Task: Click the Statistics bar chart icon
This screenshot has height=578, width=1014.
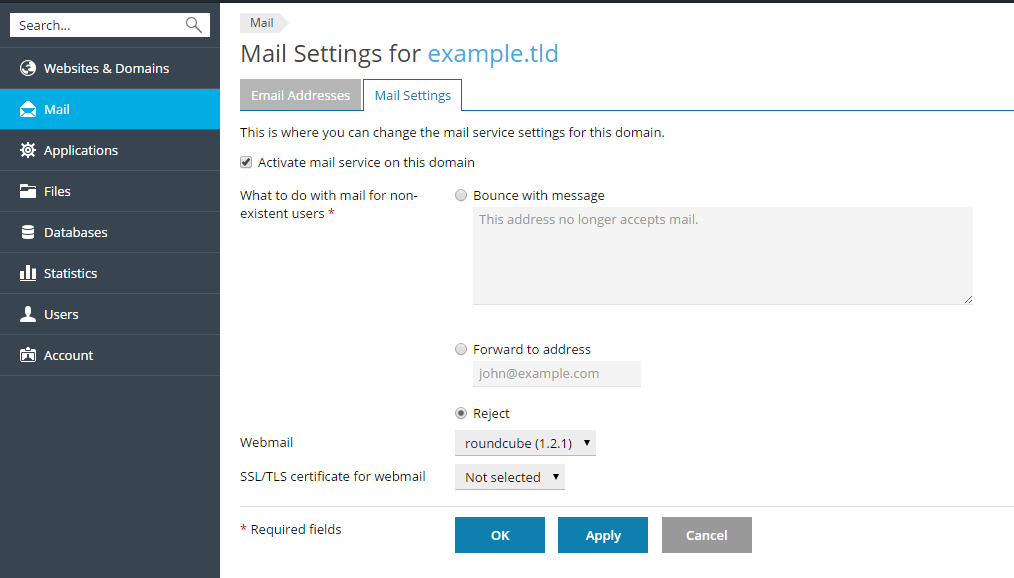Action: click(x=28, y=273)
